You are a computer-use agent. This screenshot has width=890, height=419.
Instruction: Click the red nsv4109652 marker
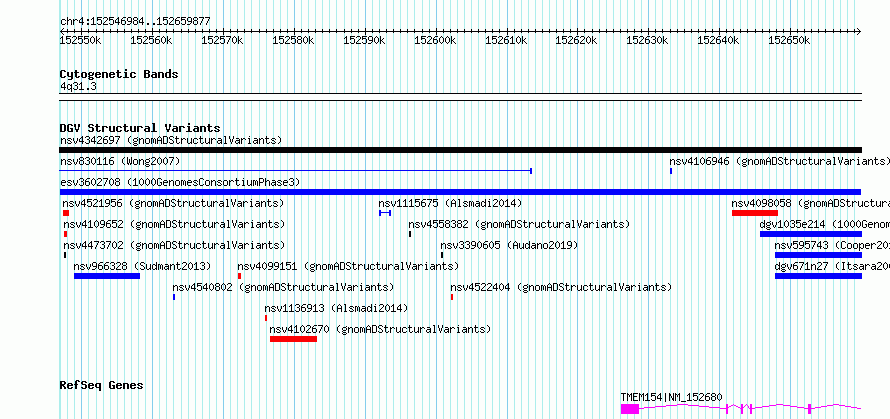[x=65, y=234]
